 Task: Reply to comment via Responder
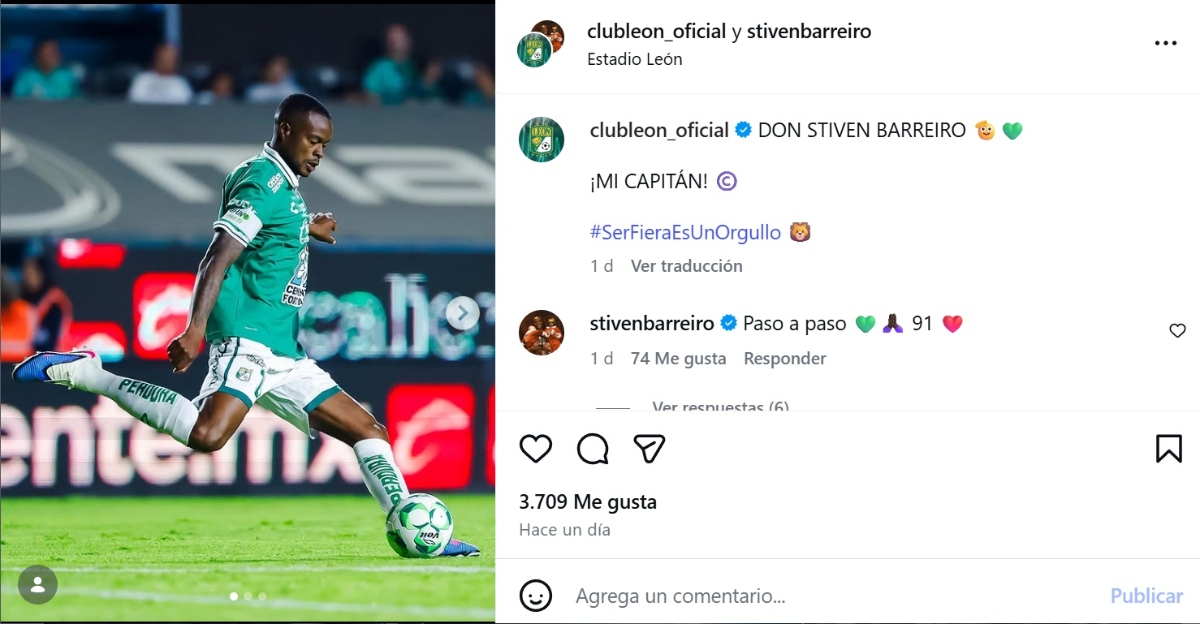point(785,358)
